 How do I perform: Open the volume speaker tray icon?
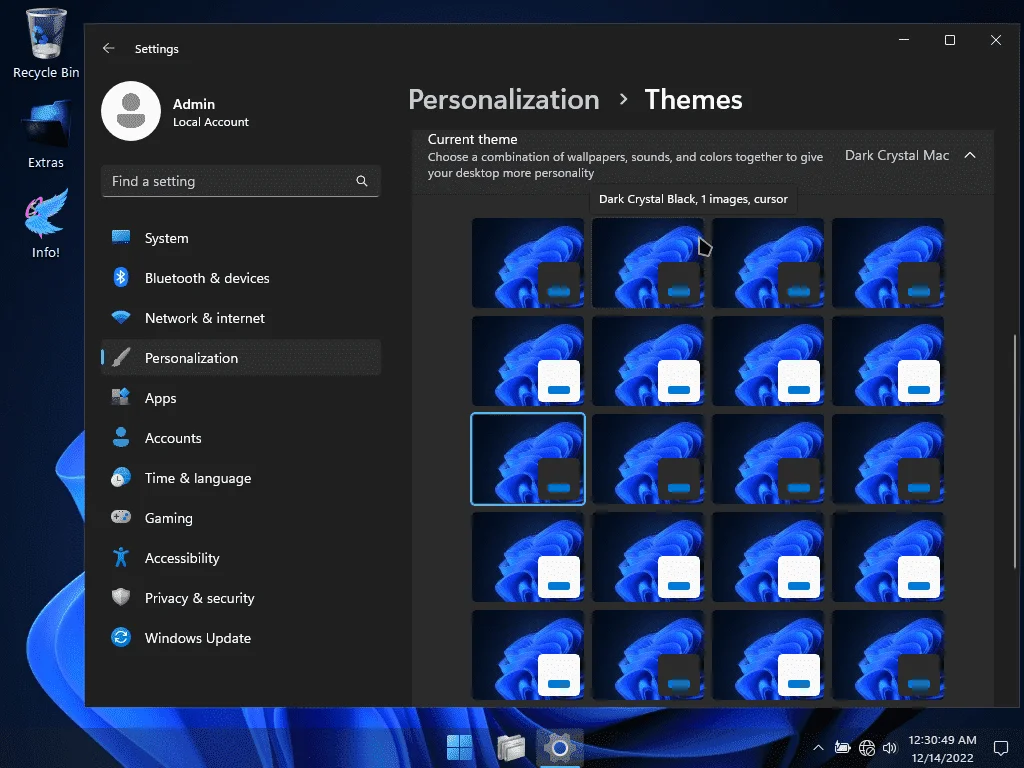click(889, 748)
